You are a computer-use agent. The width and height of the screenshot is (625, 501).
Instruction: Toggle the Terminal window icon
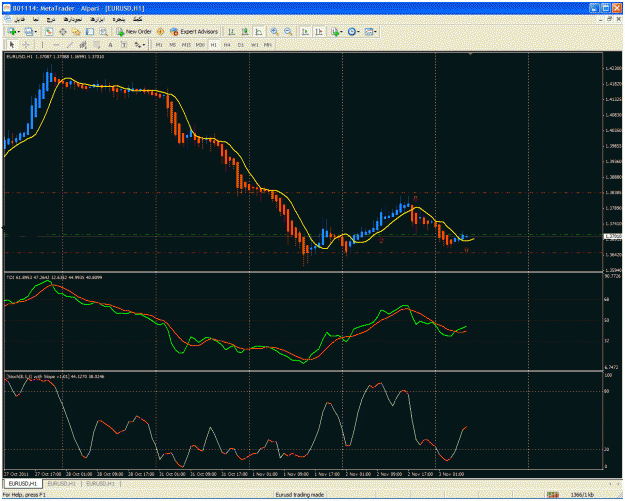90,31
